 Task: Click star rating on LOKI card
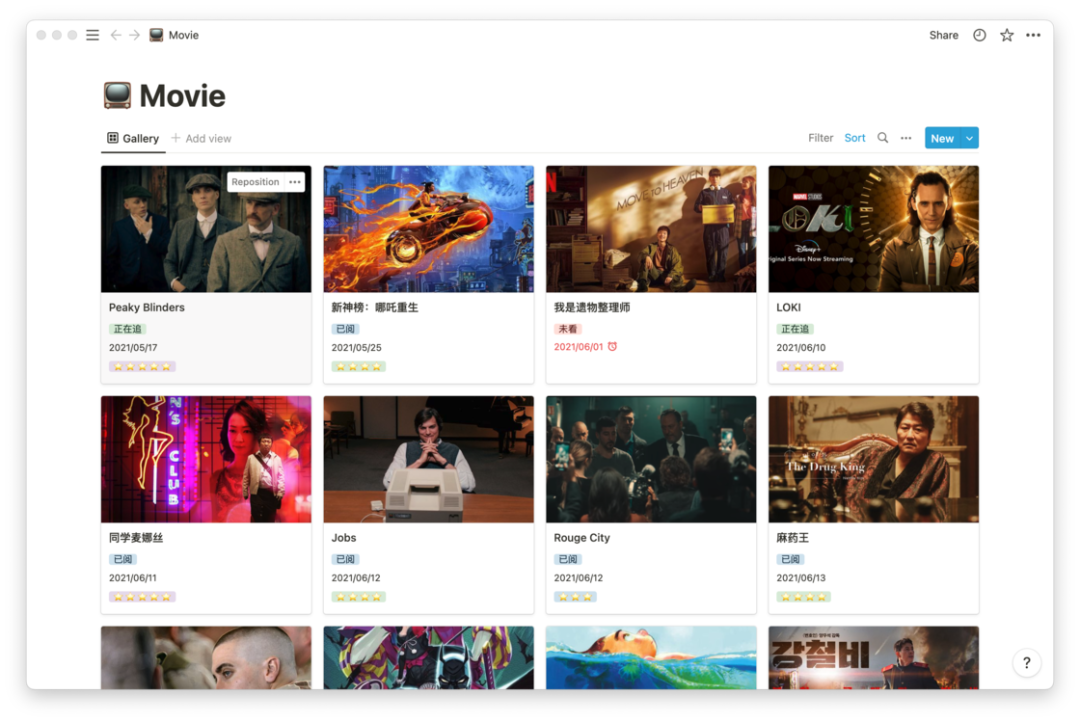(x=810, y=367)
